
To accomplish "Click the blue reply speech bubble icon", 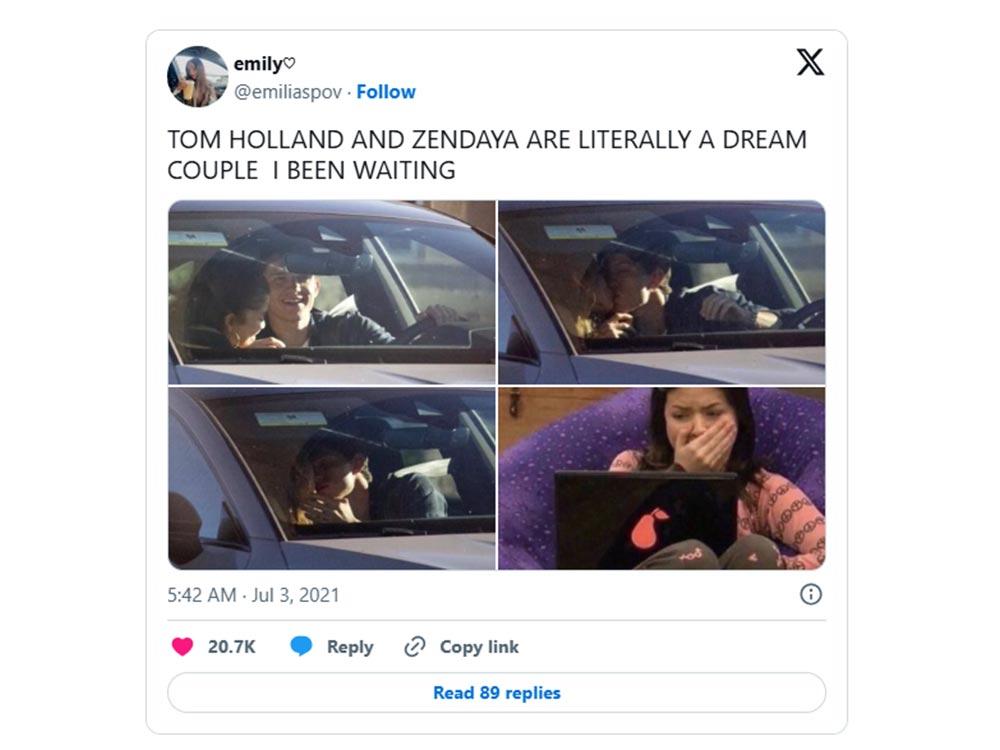I will 301,646.
